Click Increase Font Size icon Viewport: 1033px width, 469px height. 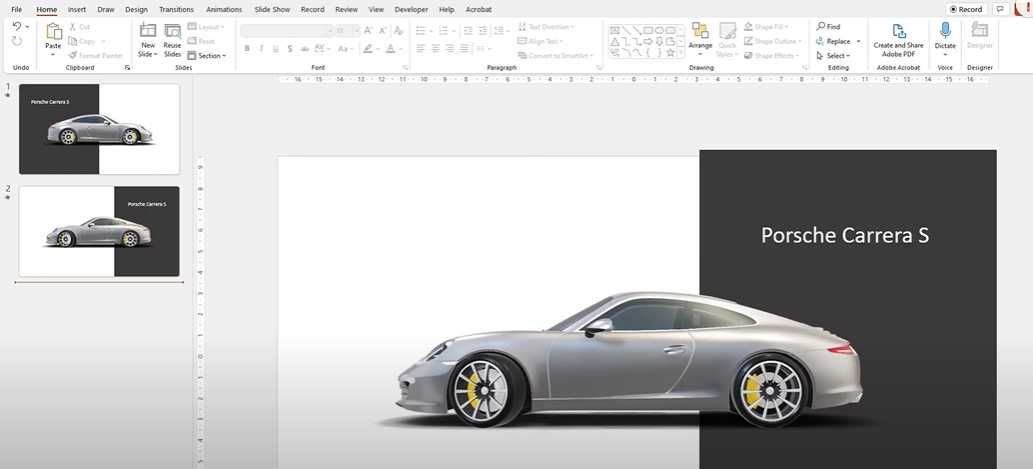click(x=368, y=31)
